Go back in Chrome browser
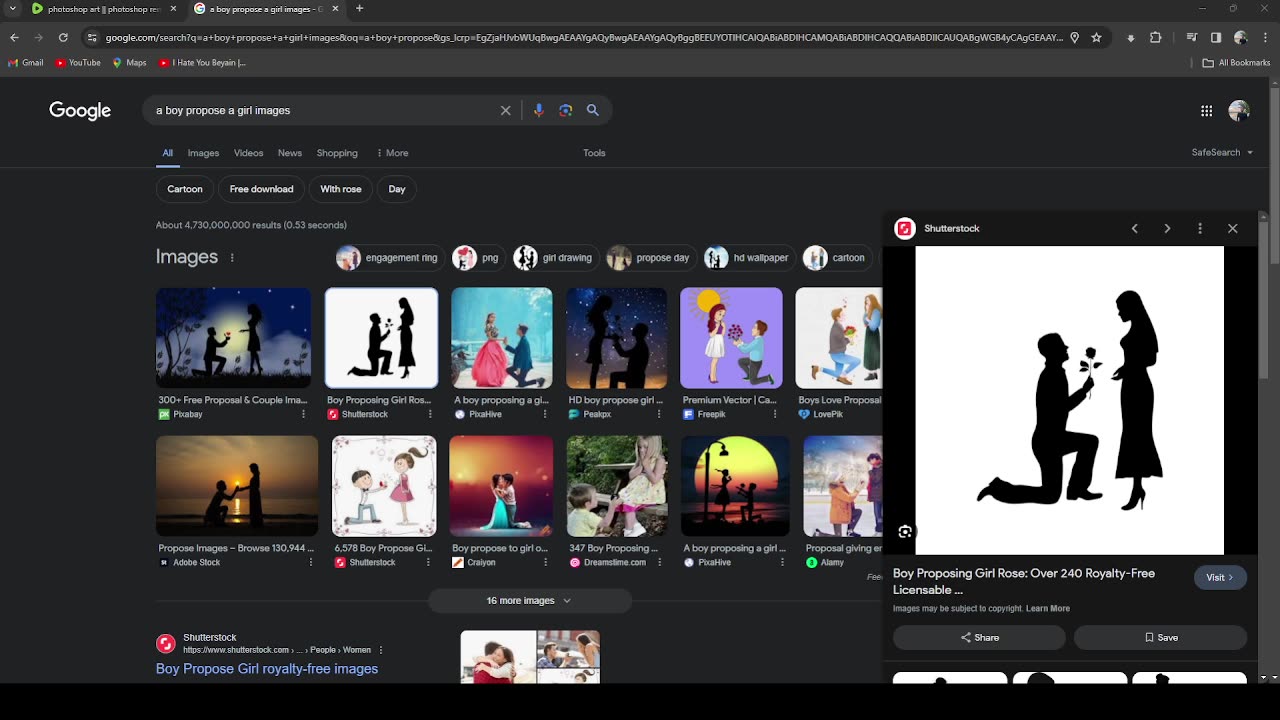The image size is (1280, 720). coord(14,38)
